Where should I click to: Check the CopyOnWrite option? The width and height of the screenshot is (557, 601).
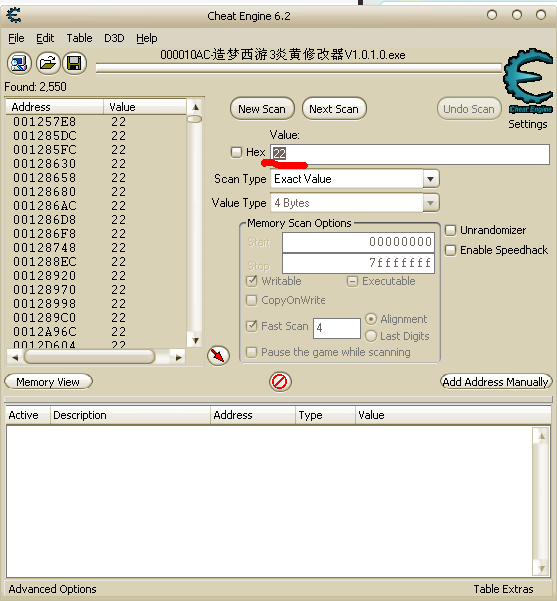click(x=251, y=300)
